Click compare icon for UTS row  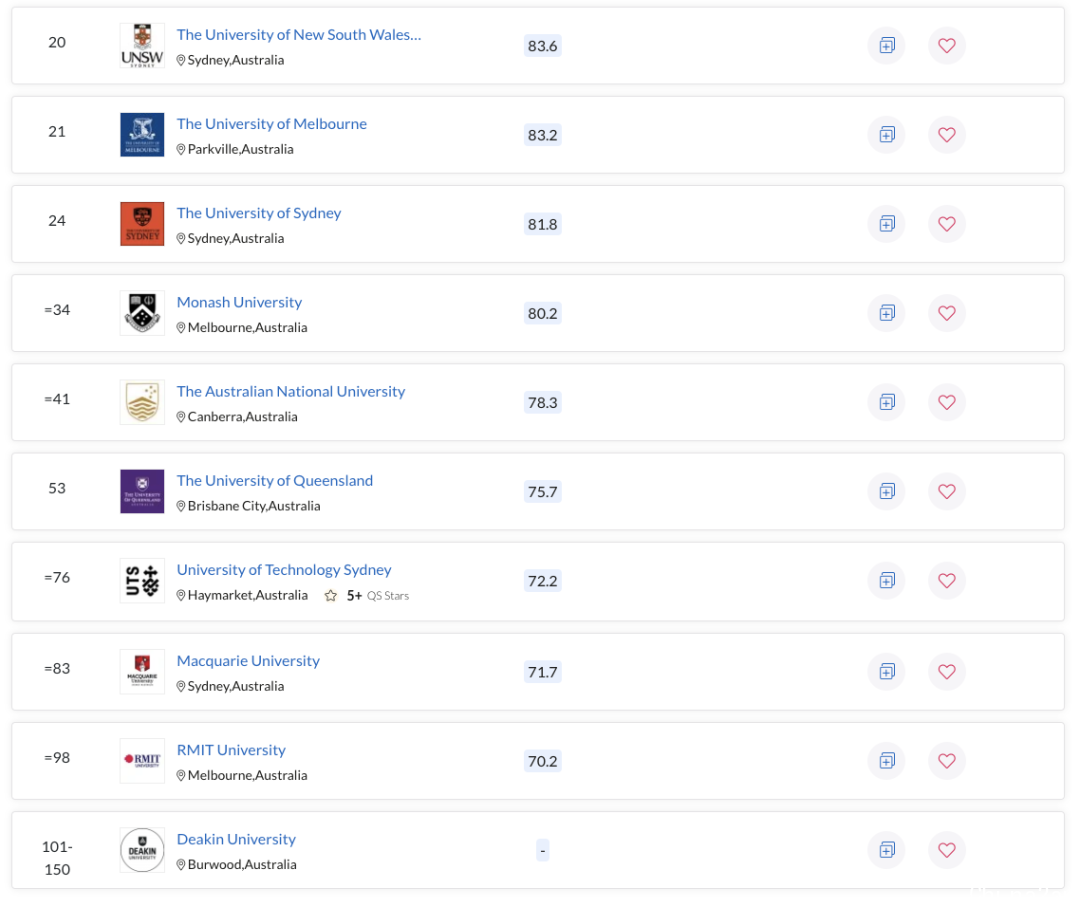(886, 581)
